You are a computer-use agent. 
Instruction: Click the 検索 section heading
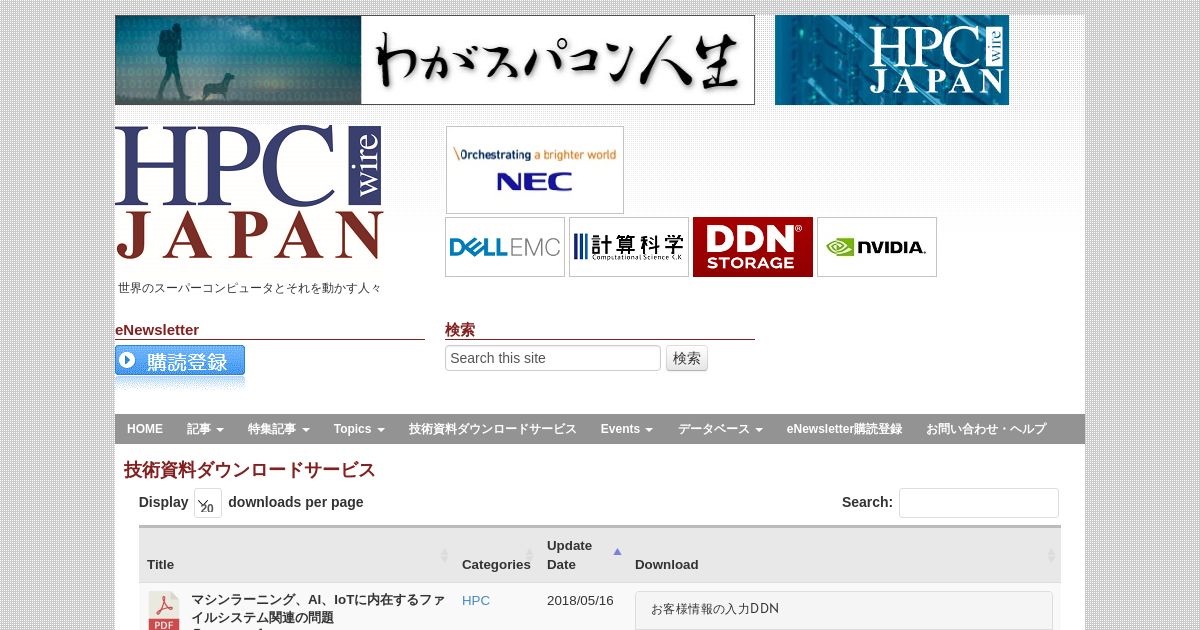(x=460, y=330)
